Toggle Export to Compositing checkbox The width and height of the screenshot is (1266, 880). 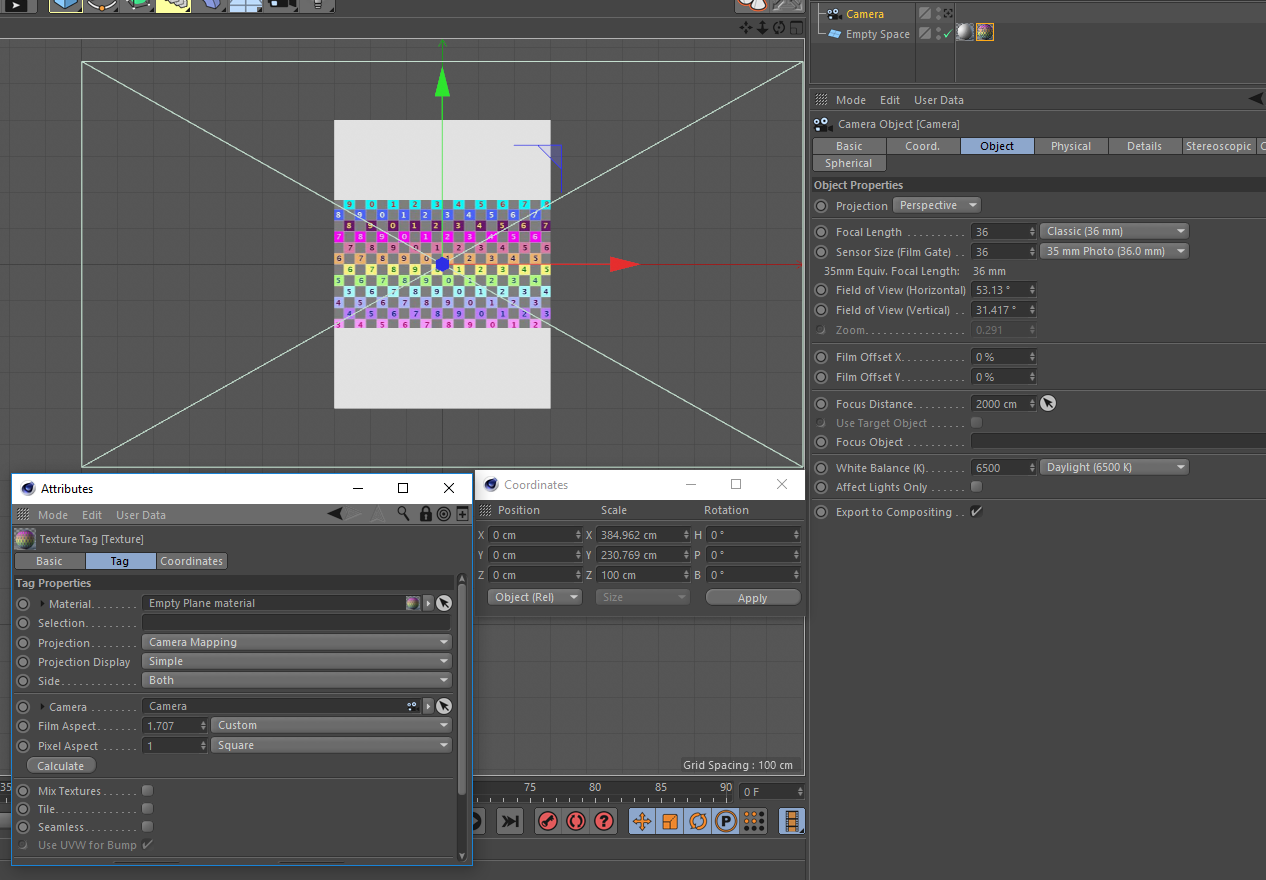(976, 512)
